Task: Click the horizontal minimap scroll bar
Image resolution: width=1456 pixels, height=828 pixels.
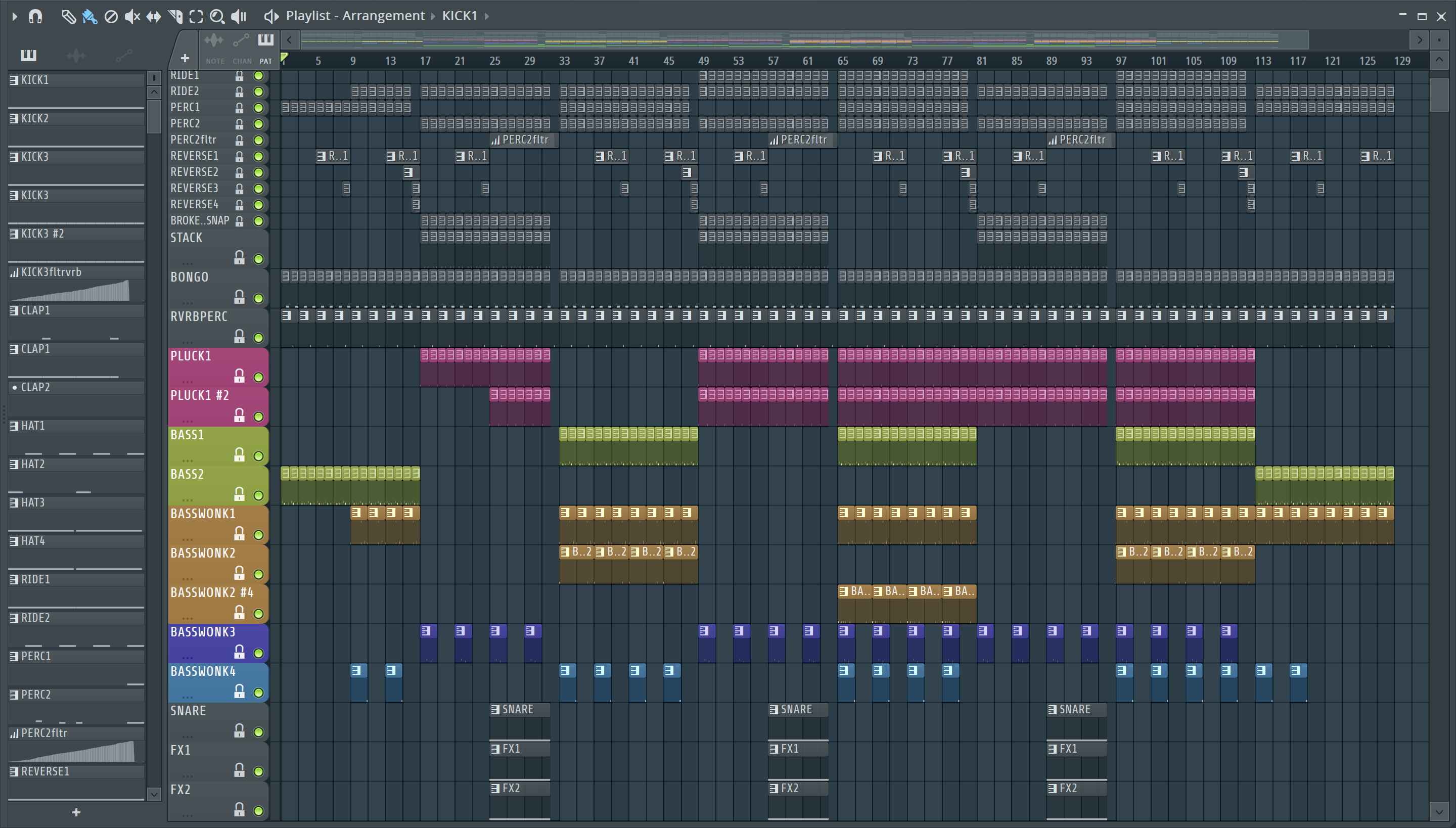Action: (x=804, y=40)
